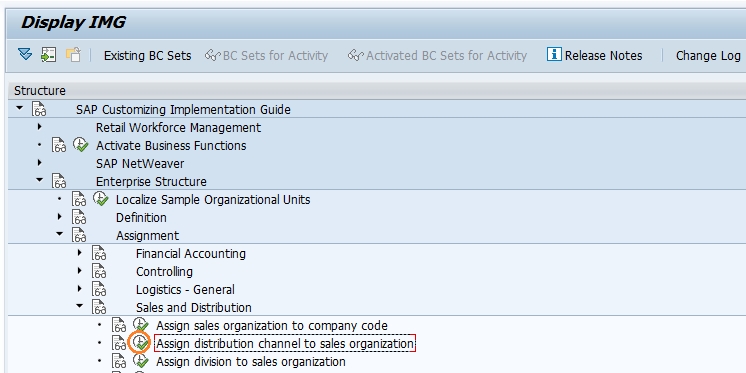Select 'SAP NetWeaver' label
This screenshot has width=746, height=373.
[140, 164]
